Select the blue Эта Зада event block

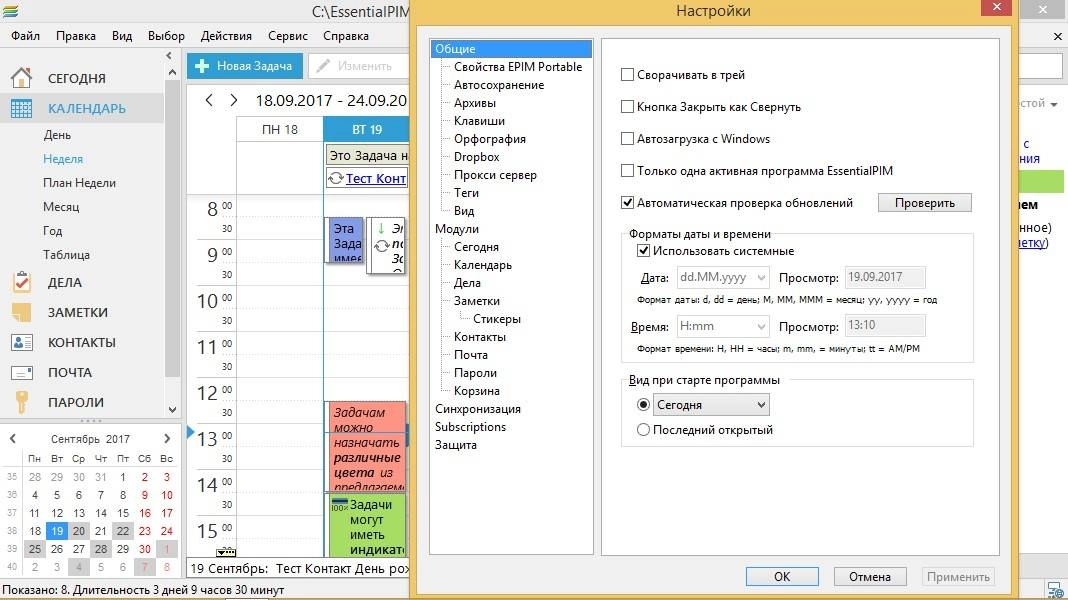345,240
